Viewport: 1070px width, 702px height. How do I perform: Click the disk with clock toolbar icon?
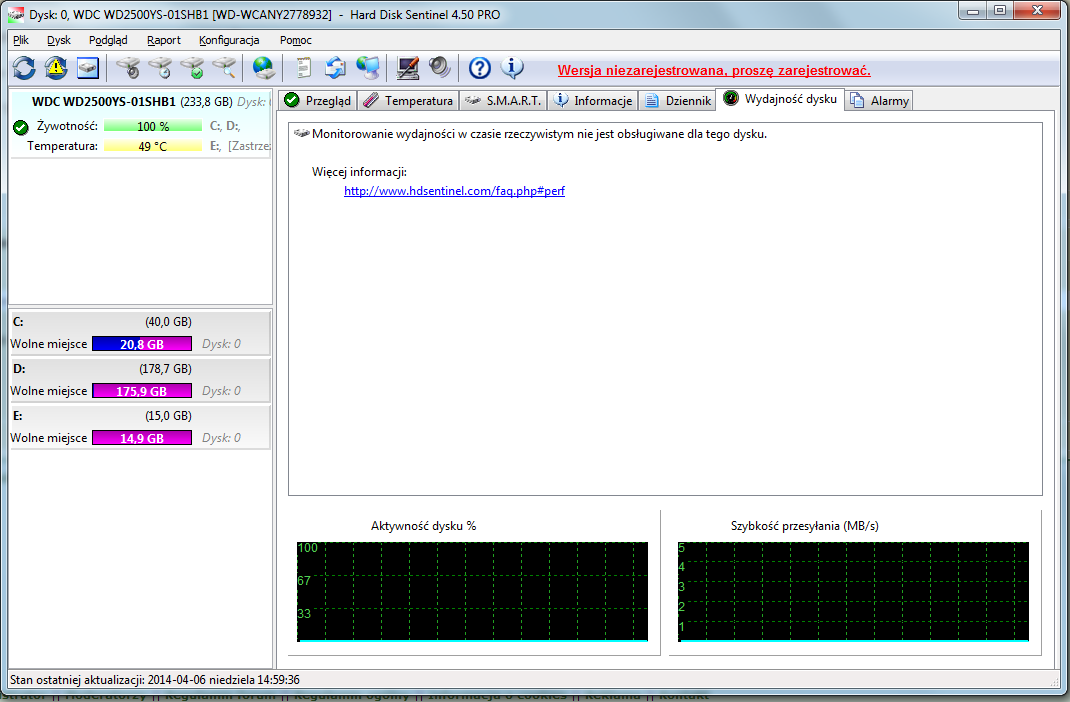point(160,68)
